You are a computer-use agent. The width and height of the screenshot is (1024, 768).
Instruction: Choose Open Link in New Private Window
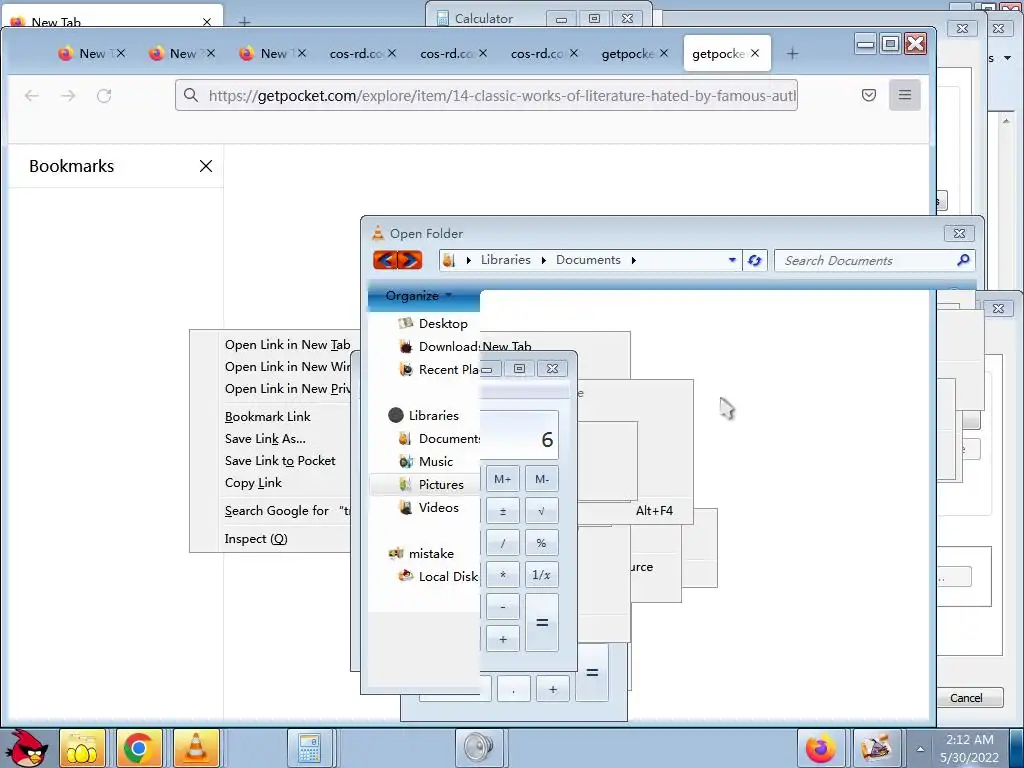(287, 389)
